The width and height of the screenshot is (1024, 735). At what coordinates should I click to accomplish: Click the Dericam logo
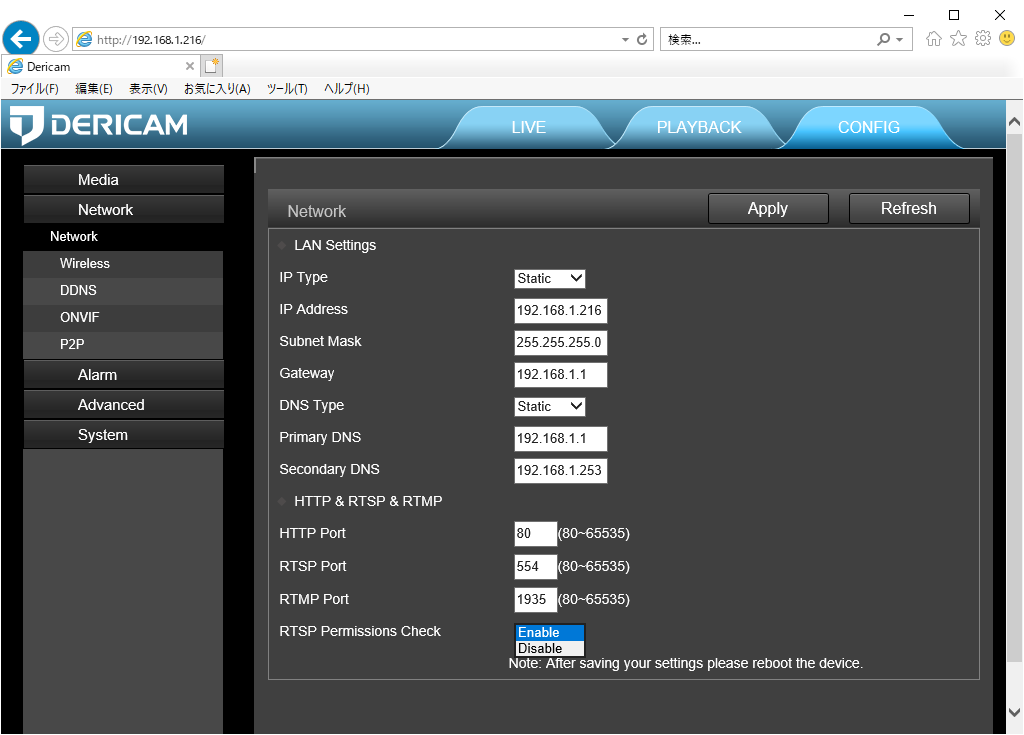point(99,125)
